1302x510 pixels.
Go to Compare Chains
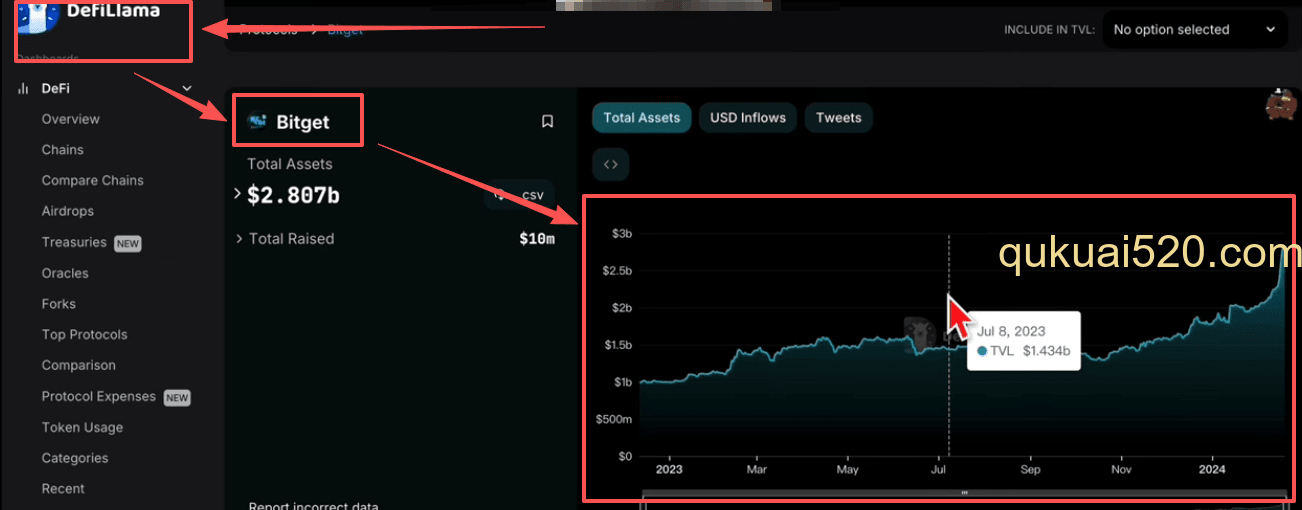coord(93,181)
